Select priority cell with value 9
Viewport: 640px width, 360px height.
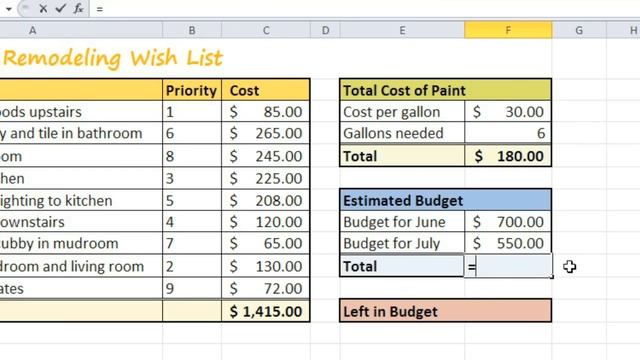pyautogui.click(x=192, y=289)
